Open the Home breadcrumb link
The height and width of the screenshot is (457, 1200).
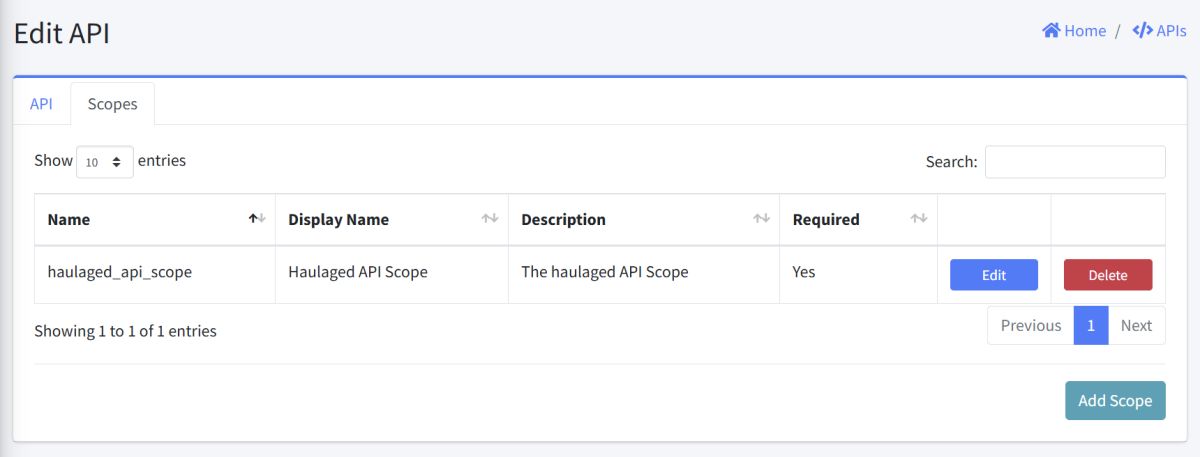tap(1084, 31)
